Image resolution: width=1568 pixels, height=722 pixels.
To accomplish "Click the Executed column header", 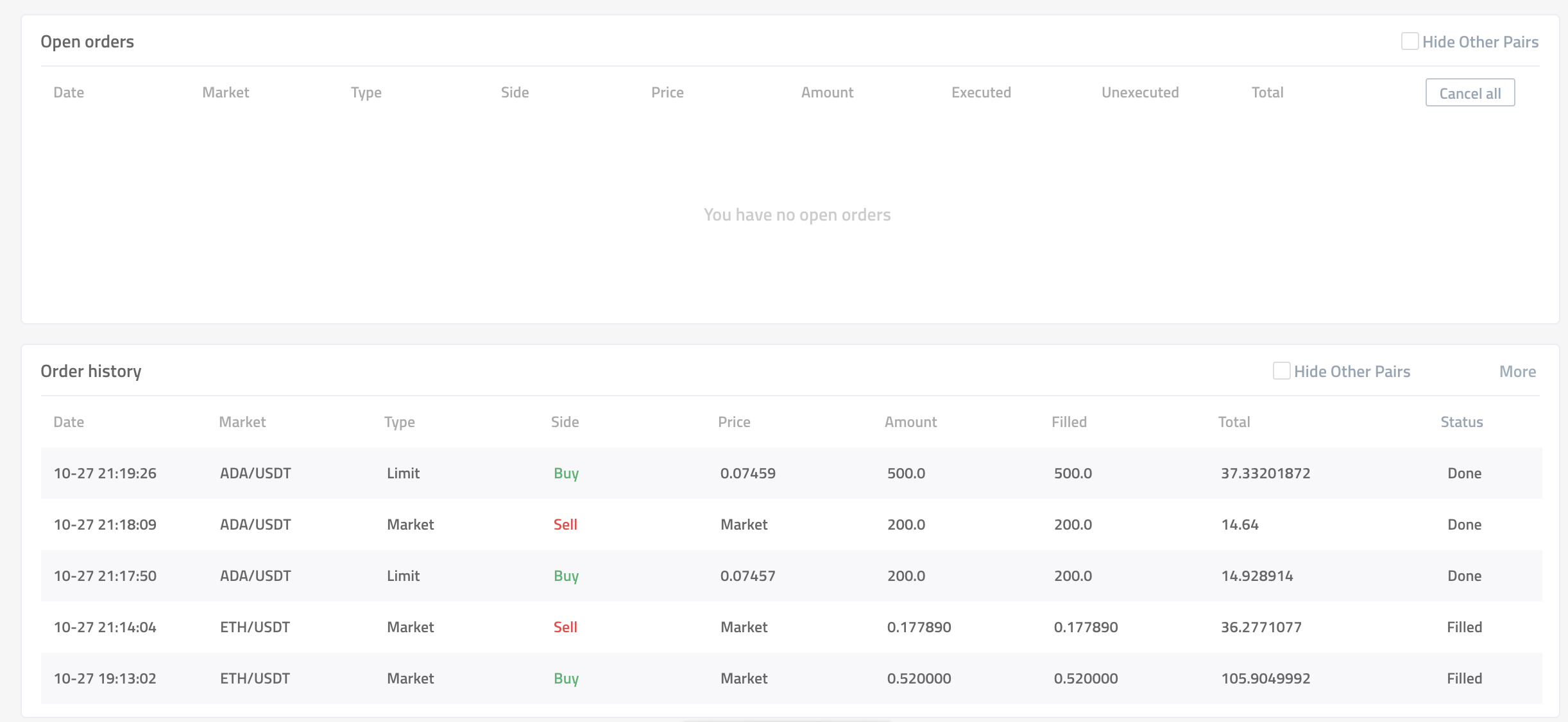I will [x=981, y=92].
